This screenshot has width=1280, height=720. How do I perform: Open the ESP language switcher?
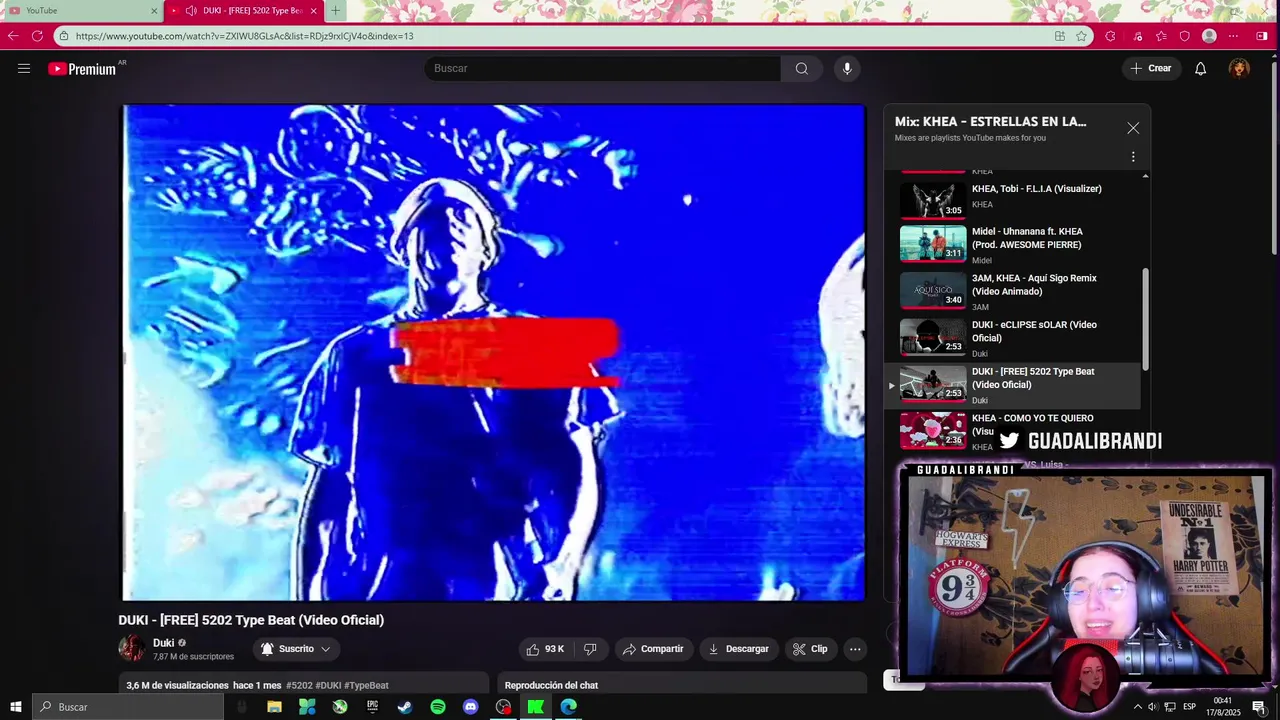click(1190, 707)
